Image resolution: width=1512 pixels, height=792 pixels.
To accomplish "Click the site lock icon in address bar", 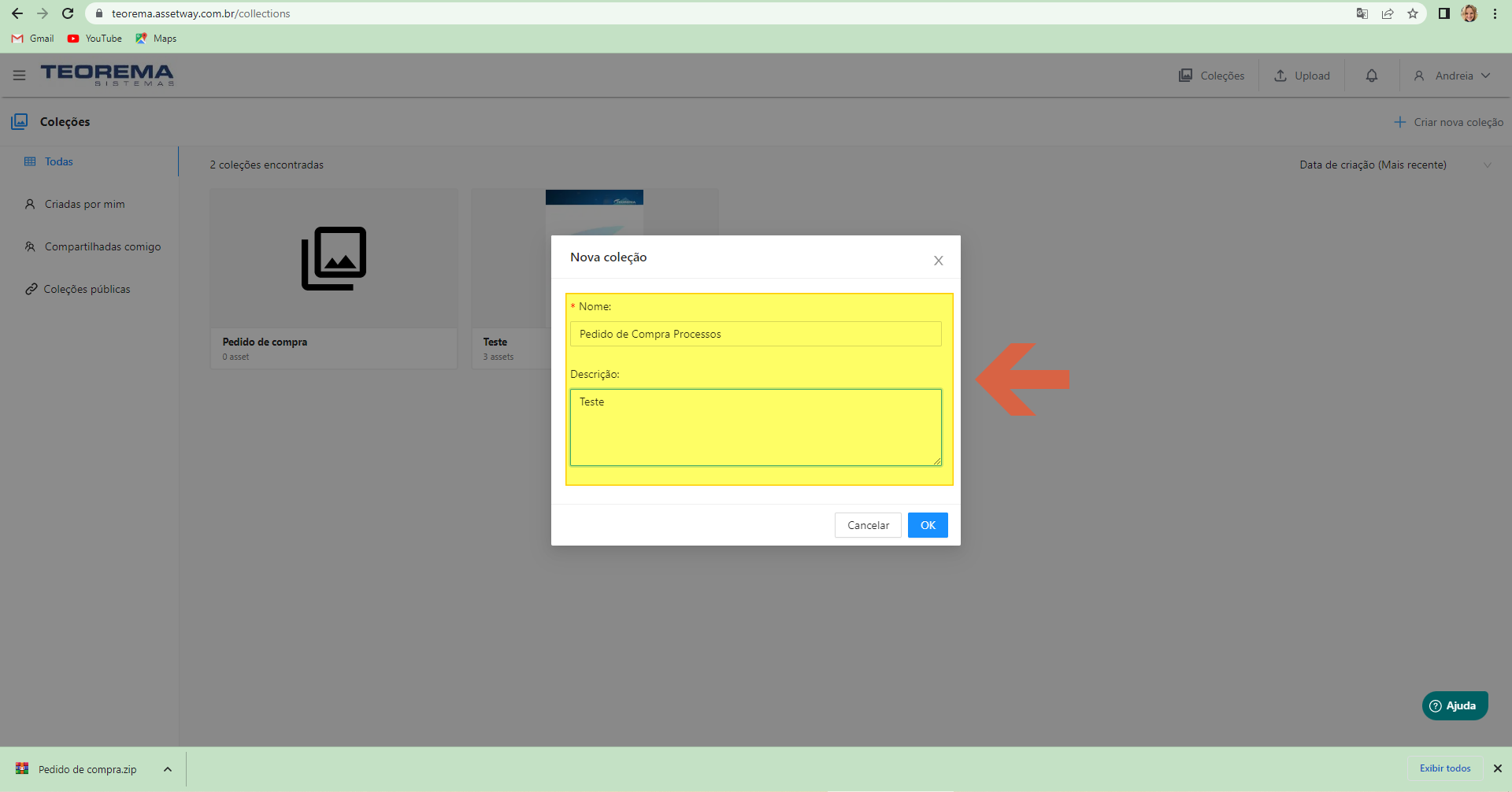I will (x=99, y=13).
